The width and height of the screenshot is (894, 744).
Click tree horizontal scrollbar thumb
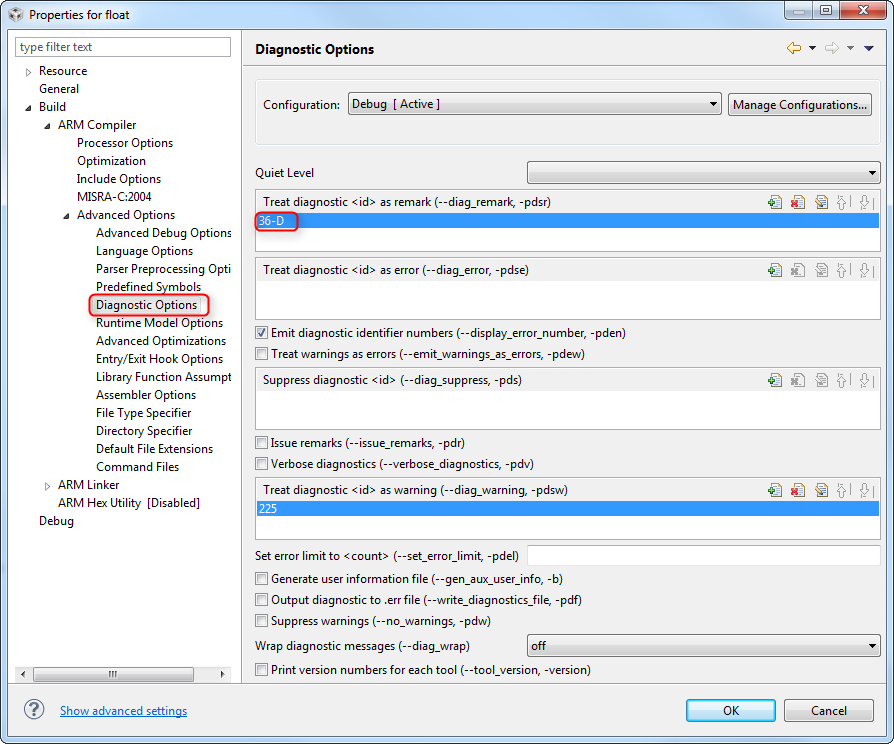pyautogui.click(x=113, y=674)
